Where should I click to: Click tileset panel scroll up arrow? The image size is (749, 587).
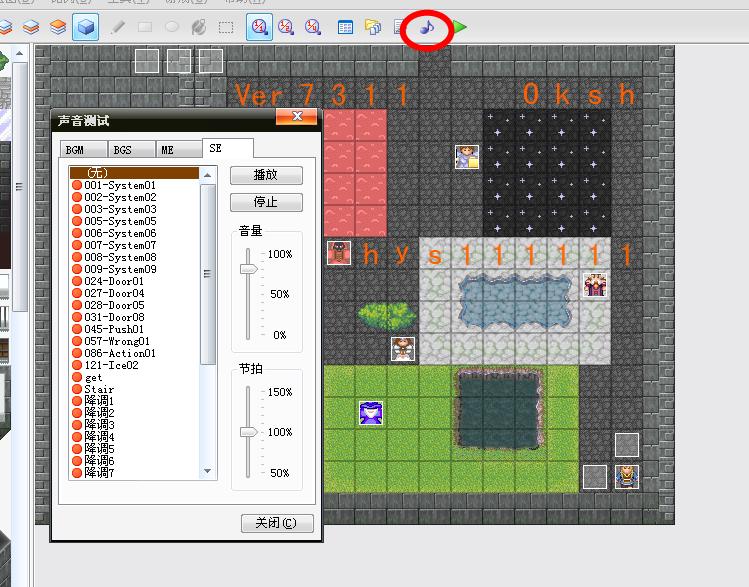point(19,53)
